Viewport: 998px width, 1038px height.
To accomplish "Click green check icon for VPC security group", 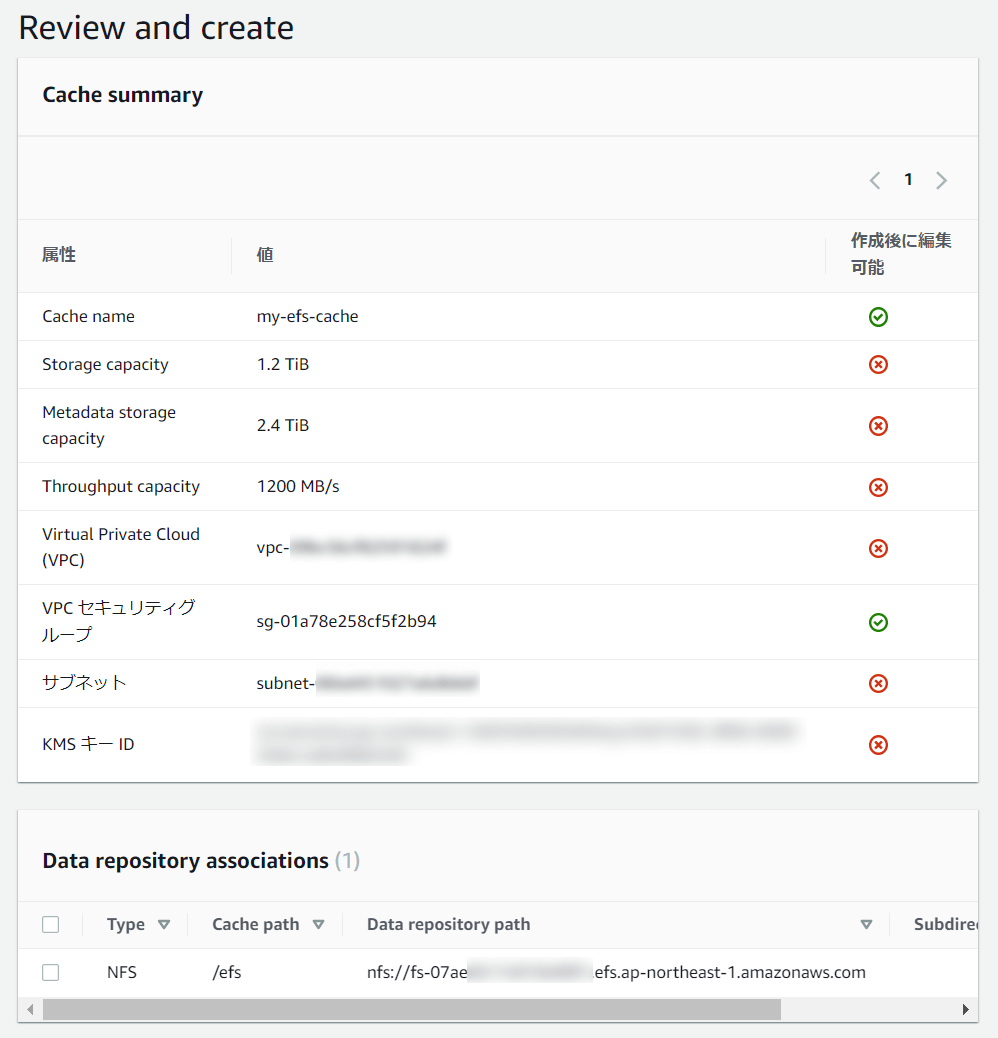I will pos(878,622).
